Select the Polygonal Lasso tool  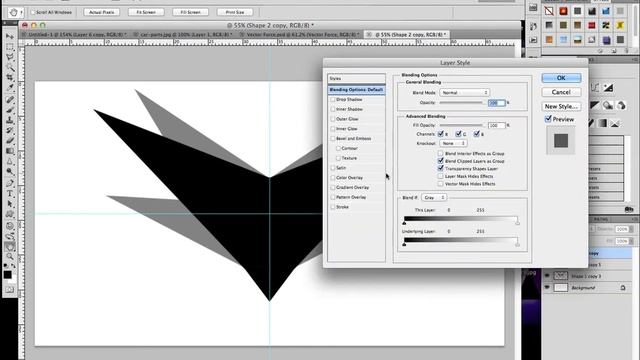pyautogui.click(x=10, y=57)
